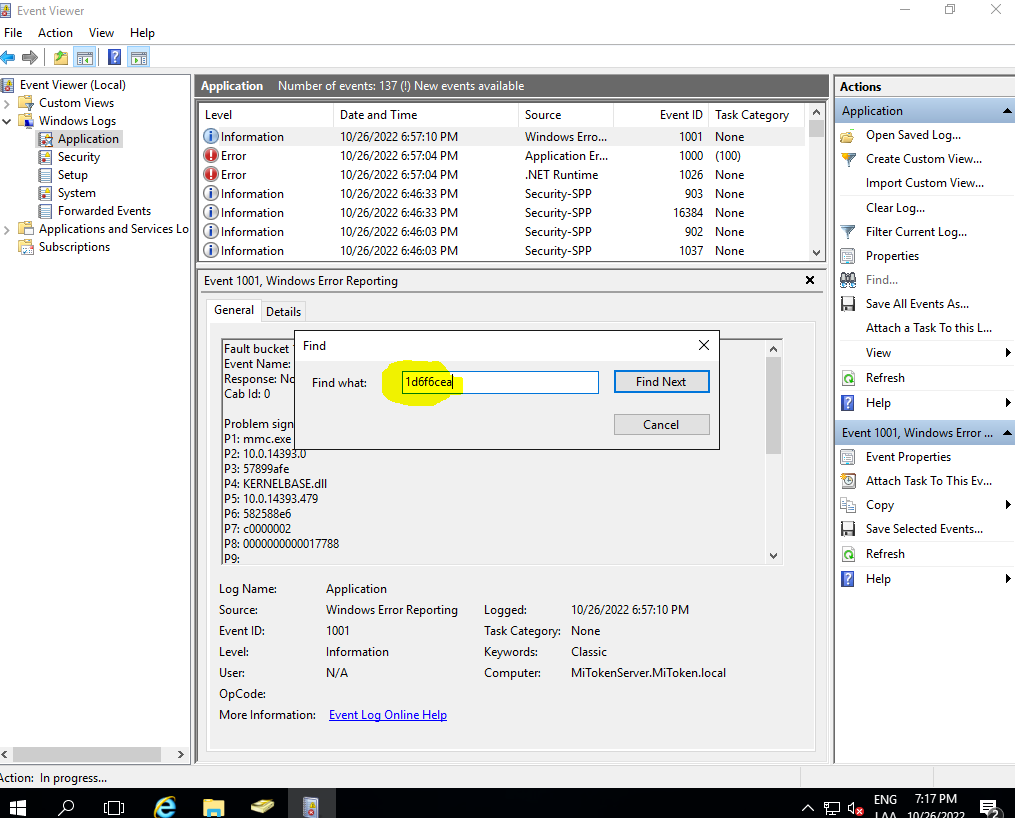Expand Applications and Services Logs node

point(6,230)
